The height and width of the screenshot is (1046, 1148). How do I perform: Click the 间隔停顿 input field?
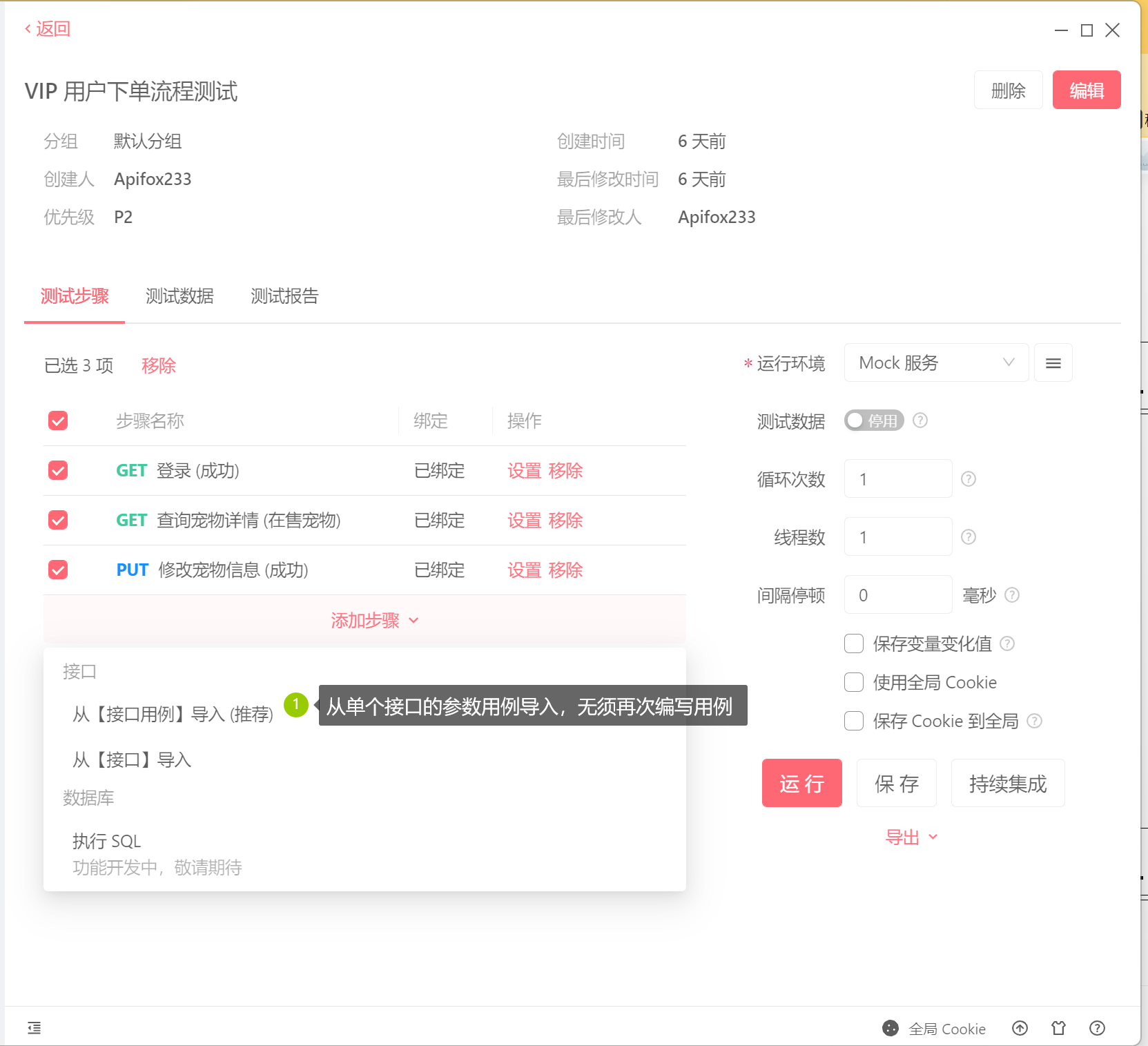[898, 594]
